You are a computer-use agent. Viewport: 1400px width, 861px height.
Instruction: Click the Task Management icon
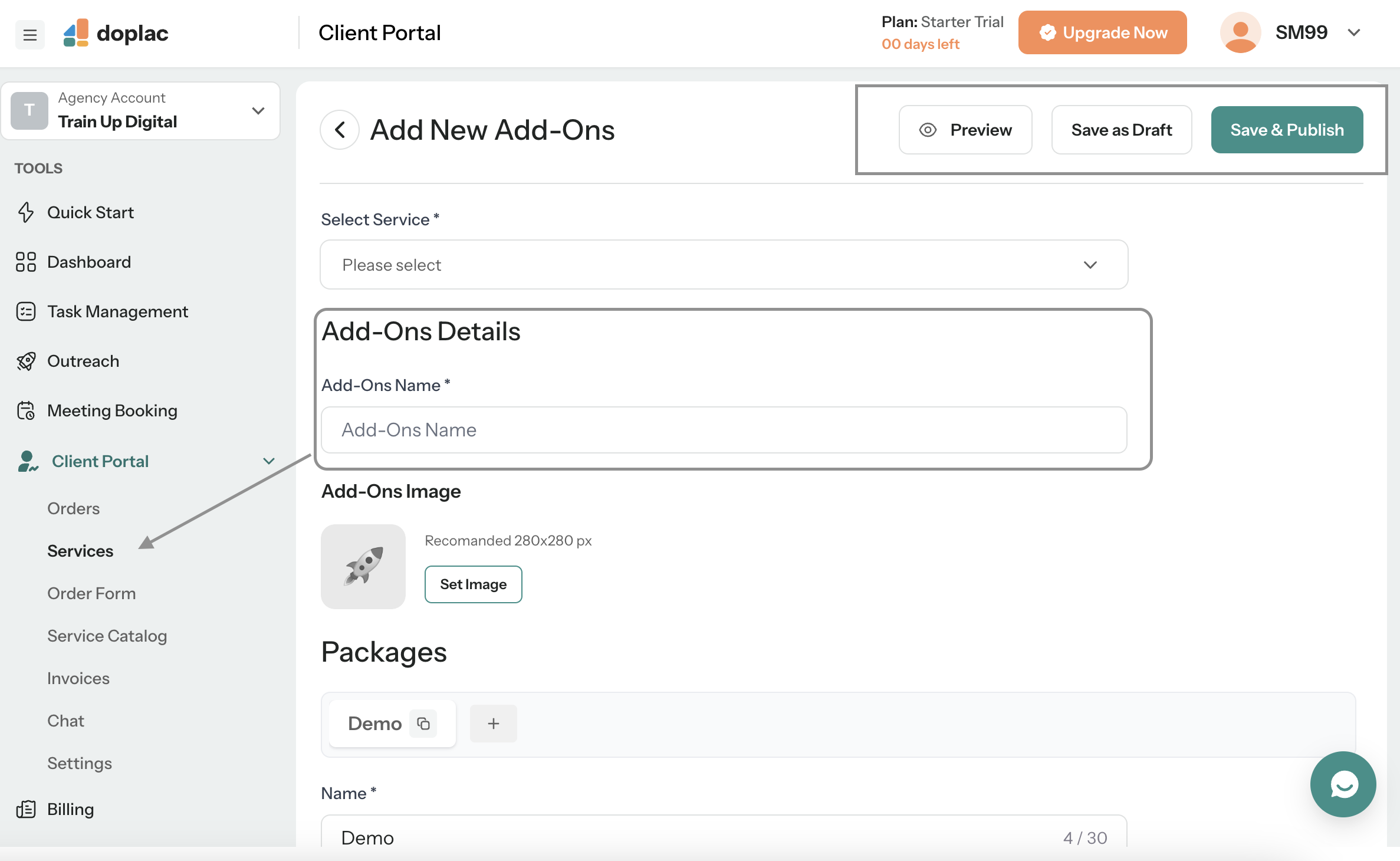point(26,311)
